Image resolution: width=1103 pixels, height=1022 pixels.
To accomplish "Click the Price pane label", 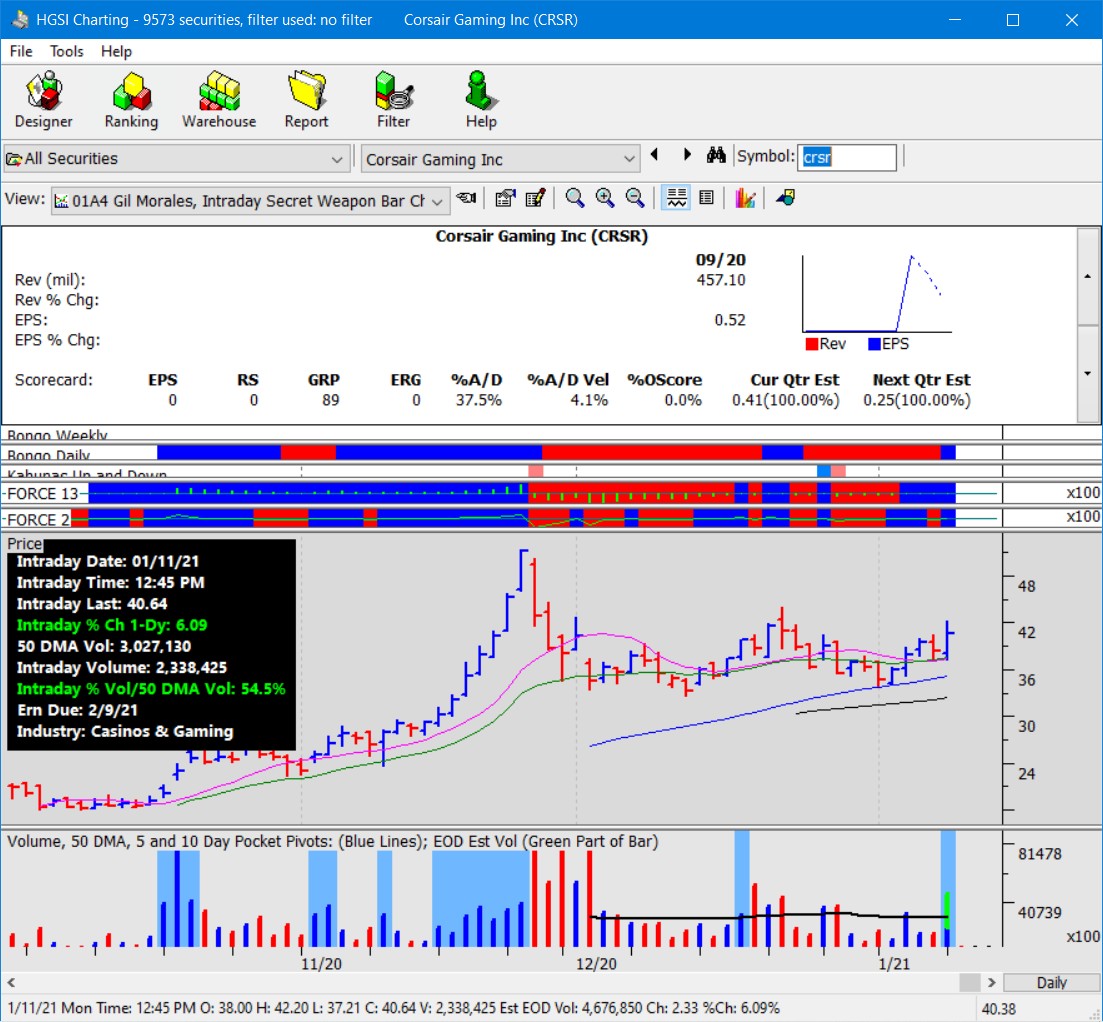I will 25,544.
